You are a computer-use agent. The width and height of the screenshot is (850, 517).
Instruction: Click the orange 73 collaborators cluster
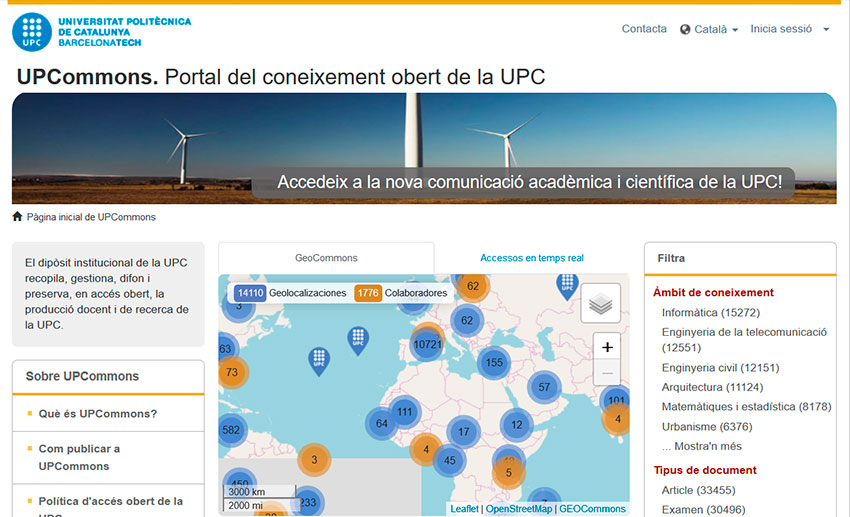[x=232, y=372]
